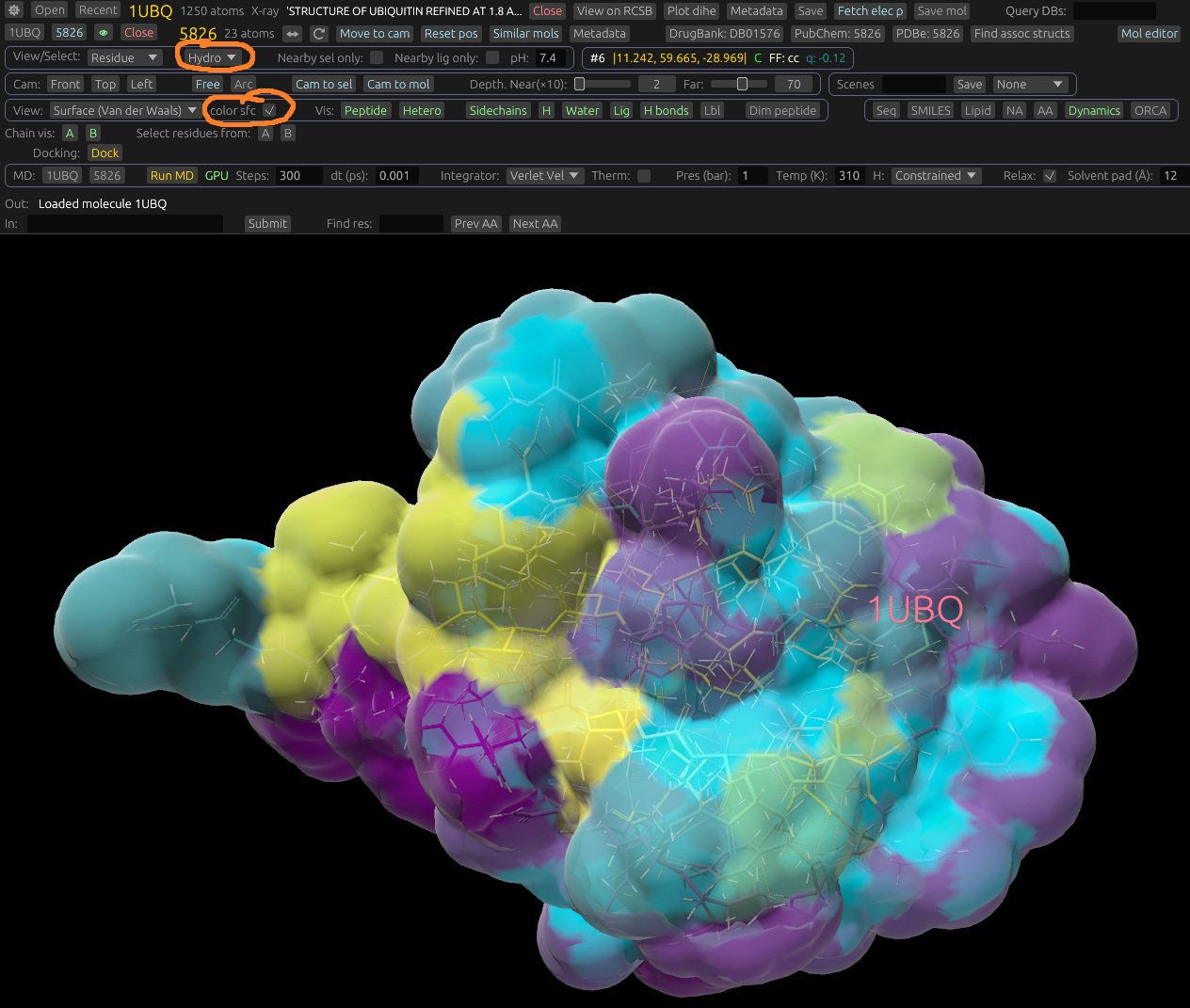Click the double-arrow move ligand icon

coord(293,34)
